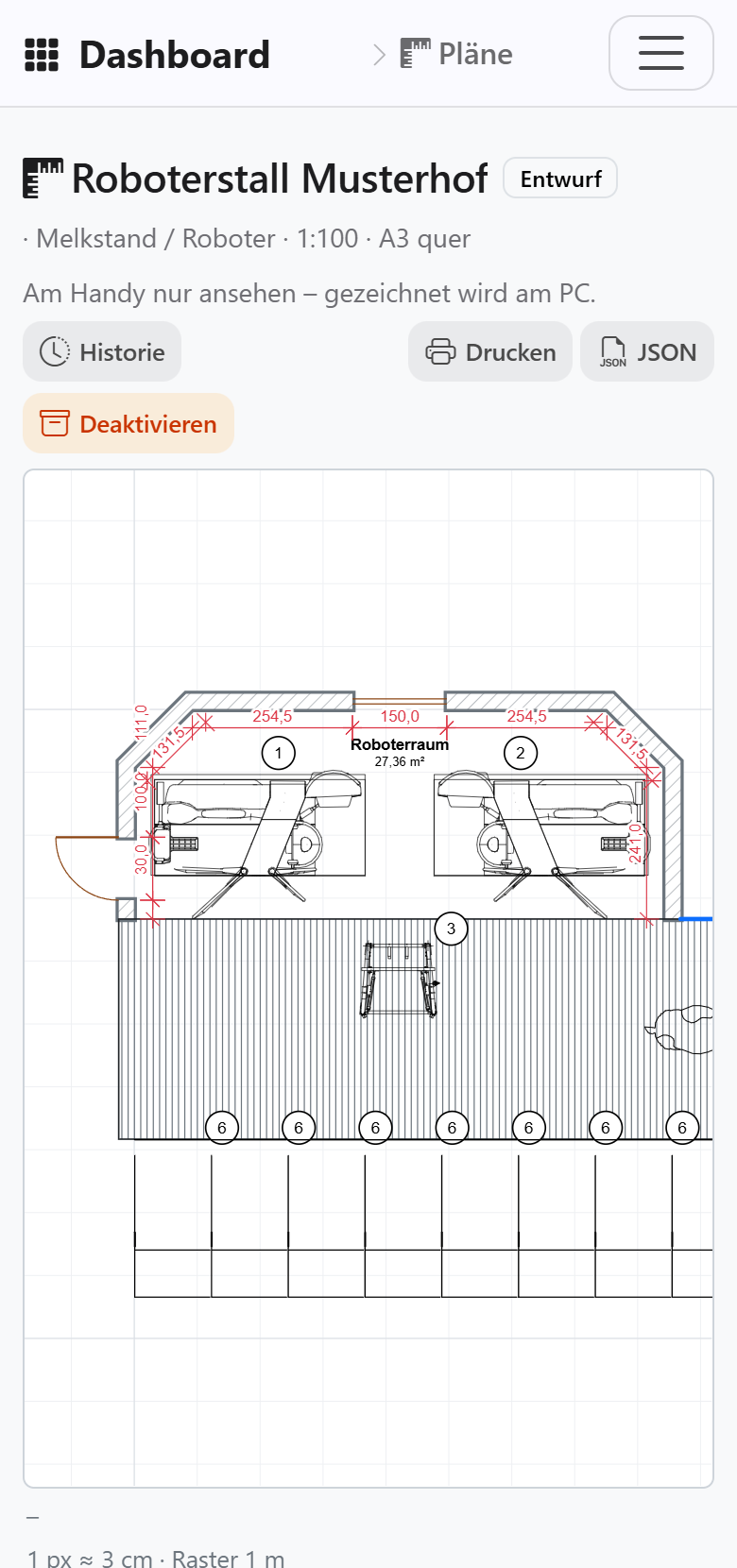Click the Drucken print button
Viewport: 737px width, 1568px height.
pos(490,351)
